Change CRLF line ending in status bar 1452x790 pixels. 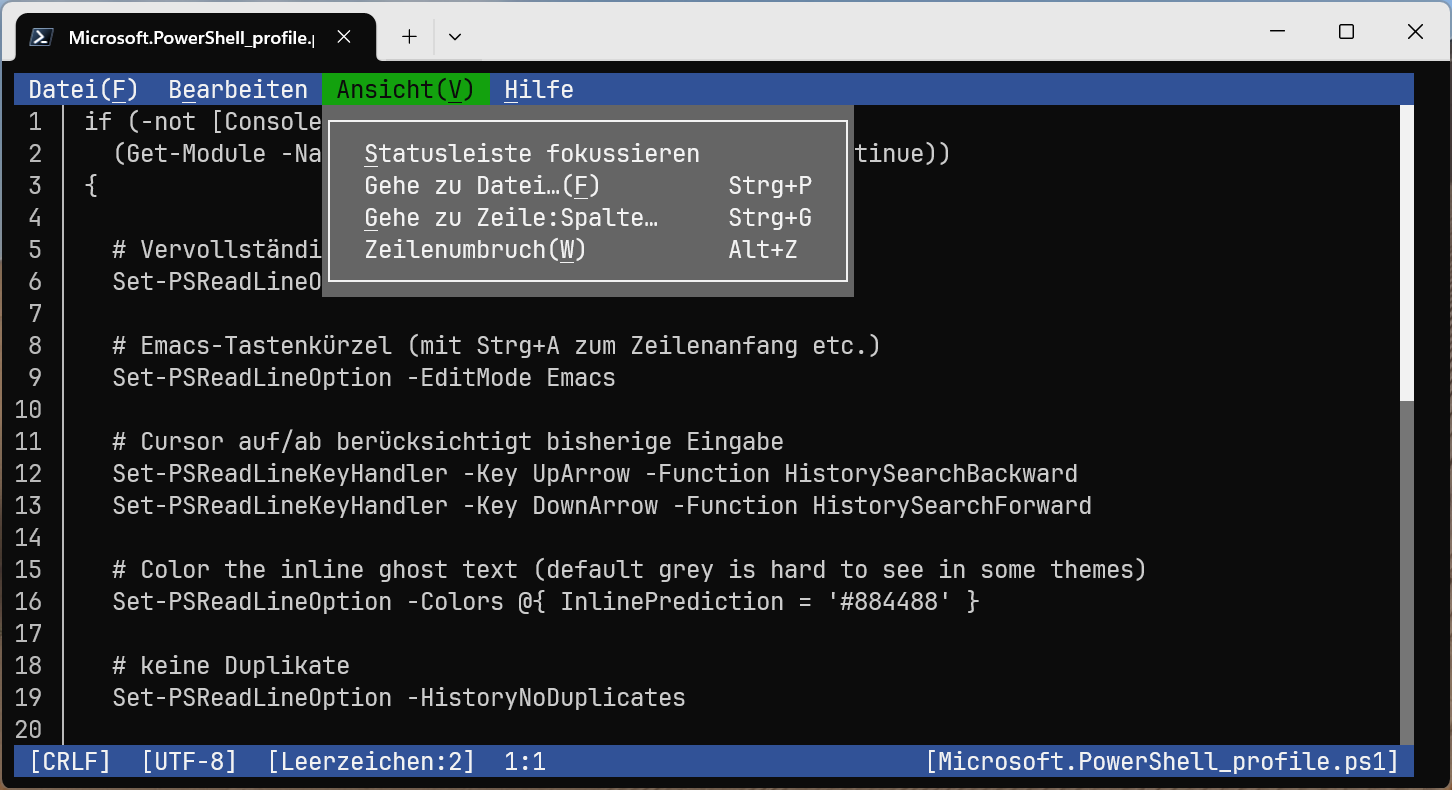click(x=70, y=762)
